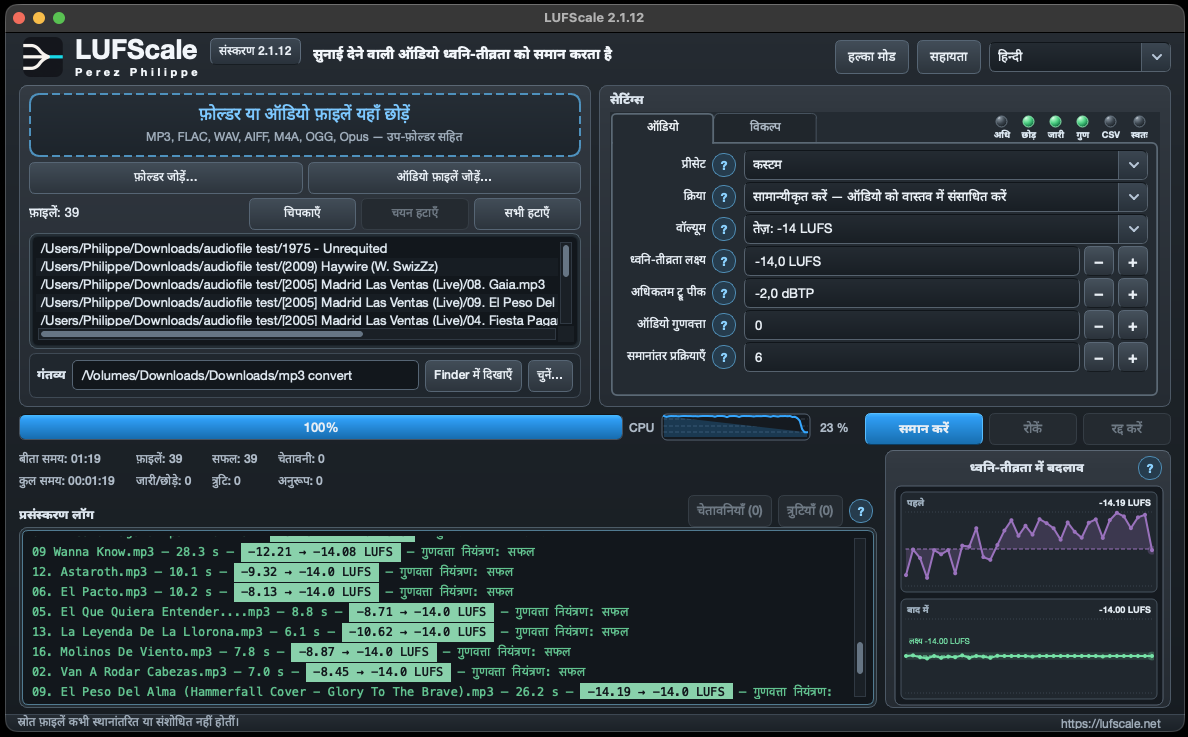The height and width of the screenshot is (737, 1188).
Task: Increase अधिकतम ट्रू पीक with plus button
Action: click(1133, 294)
